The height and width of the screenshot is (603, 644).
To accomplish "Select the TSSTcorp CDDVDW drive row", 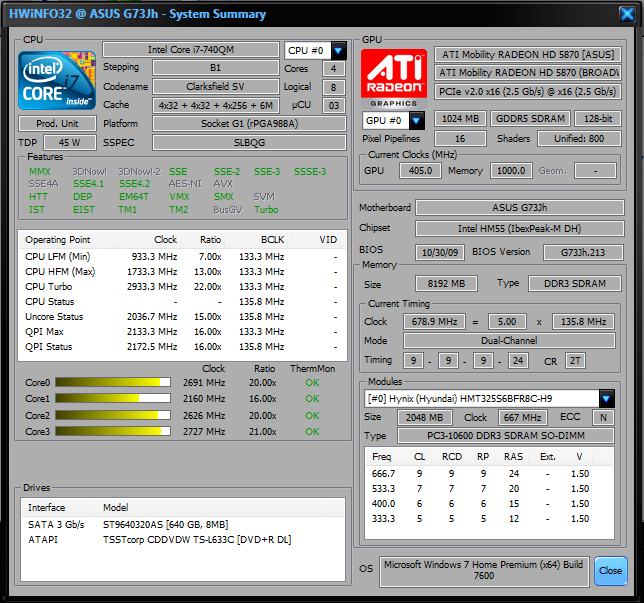I will (x=183, y=540).
